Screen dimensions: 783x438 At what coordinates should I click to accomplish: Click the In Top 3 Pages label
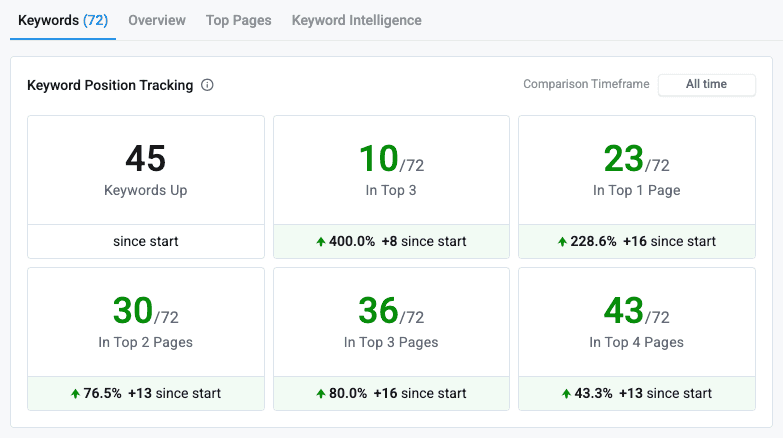pyautogui.click(x=391, y=342)
